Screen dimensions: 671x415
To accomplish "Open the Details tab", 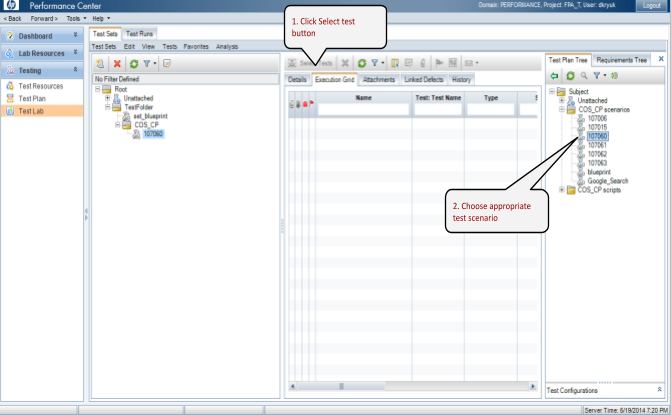I will tap(297, 80).
